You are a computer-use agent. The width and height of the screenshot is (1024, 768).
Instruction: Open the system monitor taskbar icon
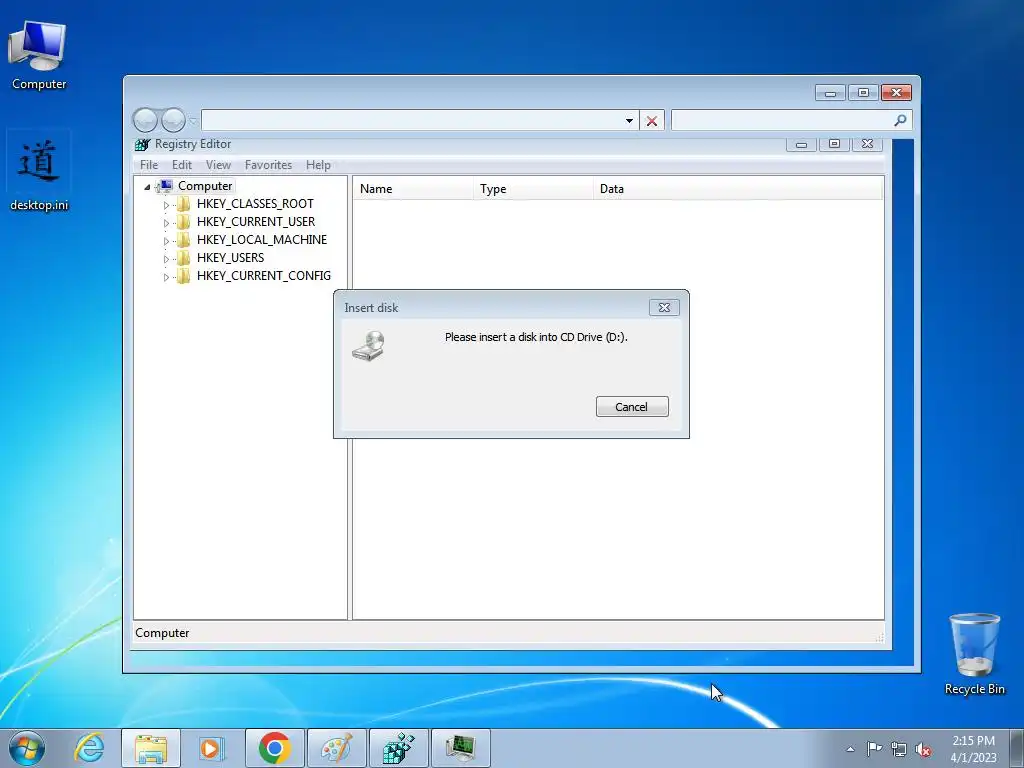click(x=460, y=748)
